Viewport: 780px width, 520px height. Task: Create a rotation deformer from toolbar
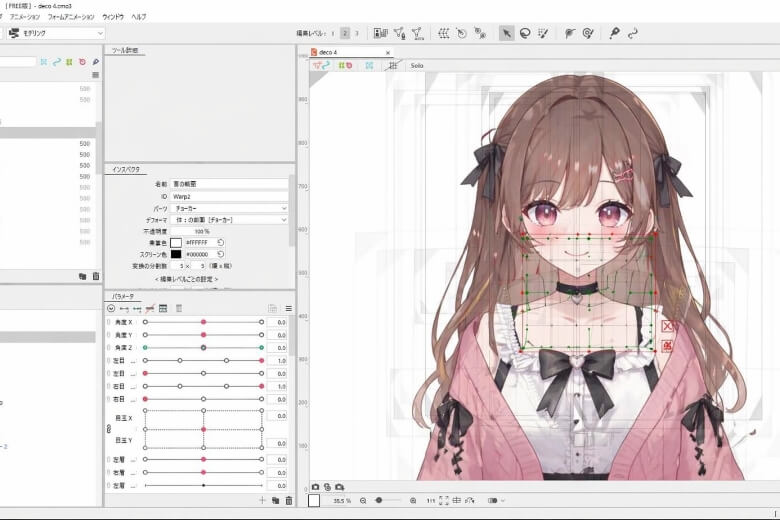click(x=462, y=33)
